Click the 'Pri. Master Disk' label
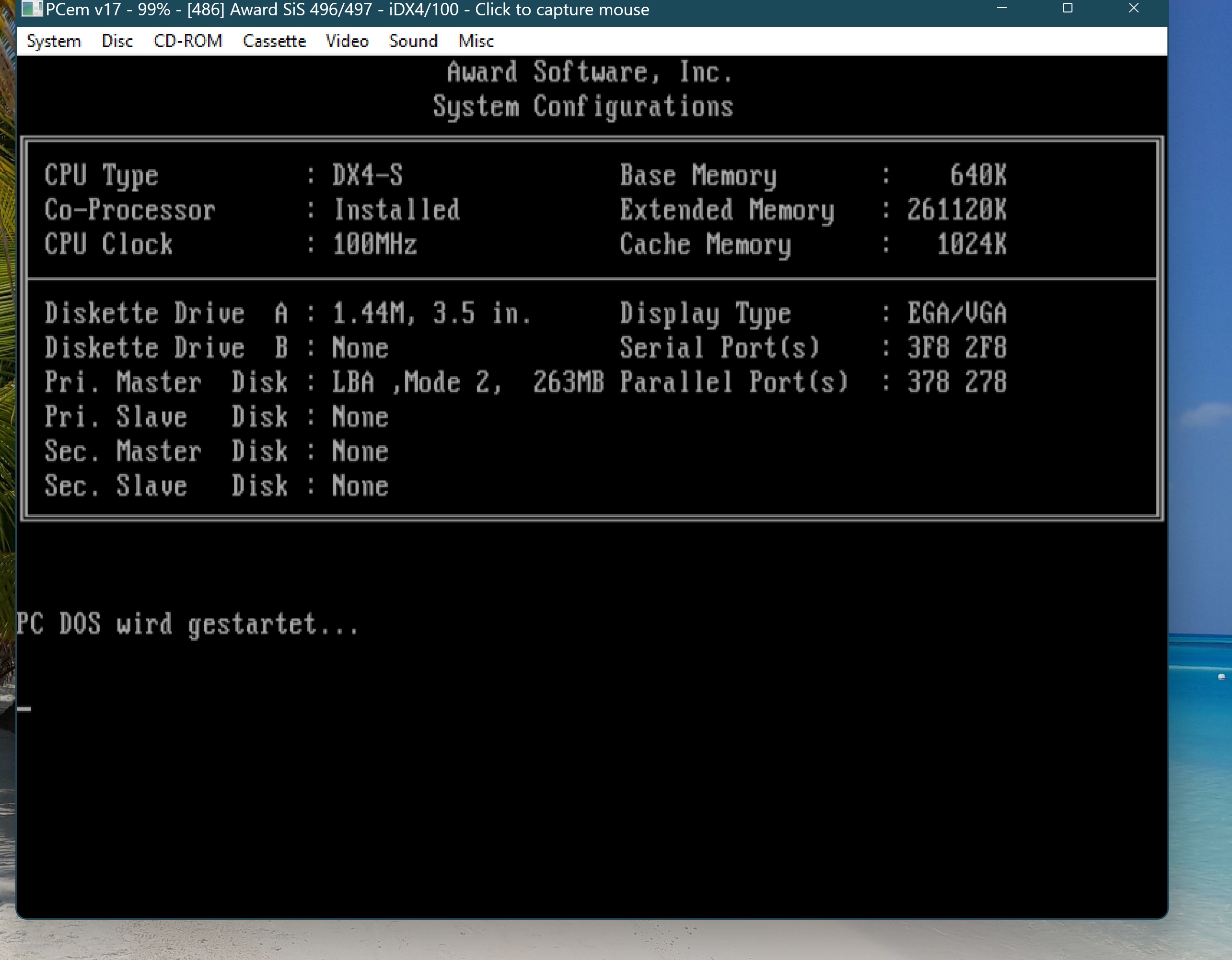The image size is (1232, 960). pos(167,382)
